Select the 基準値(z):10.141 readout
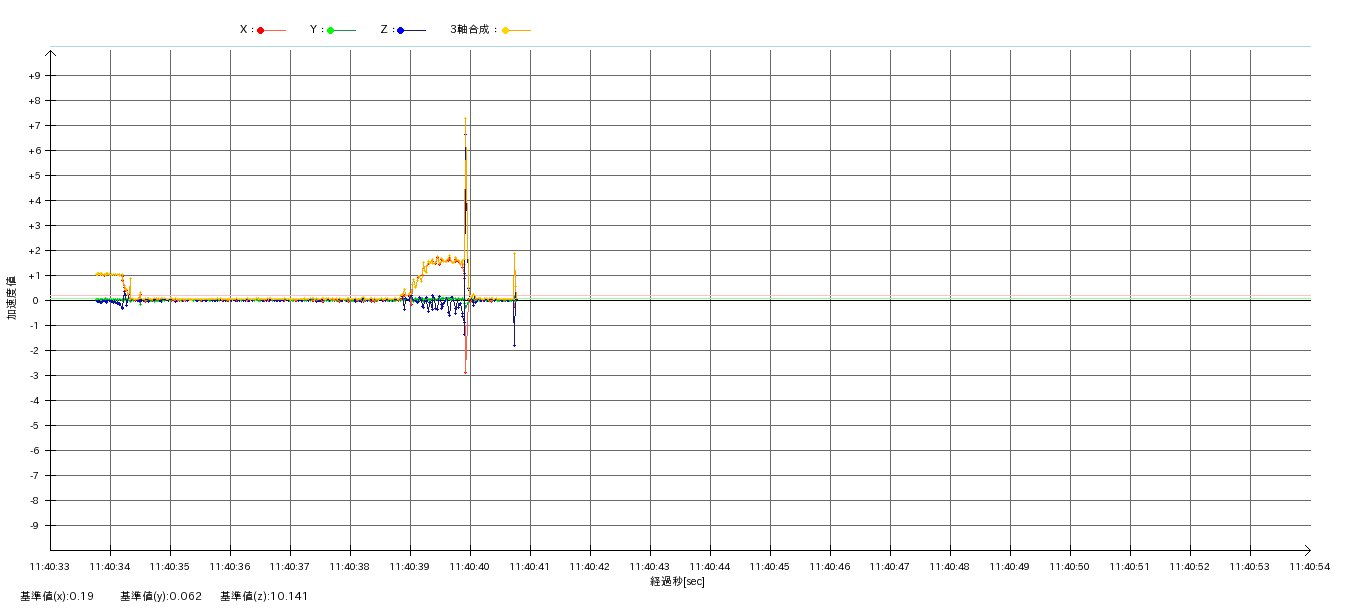 264,597
